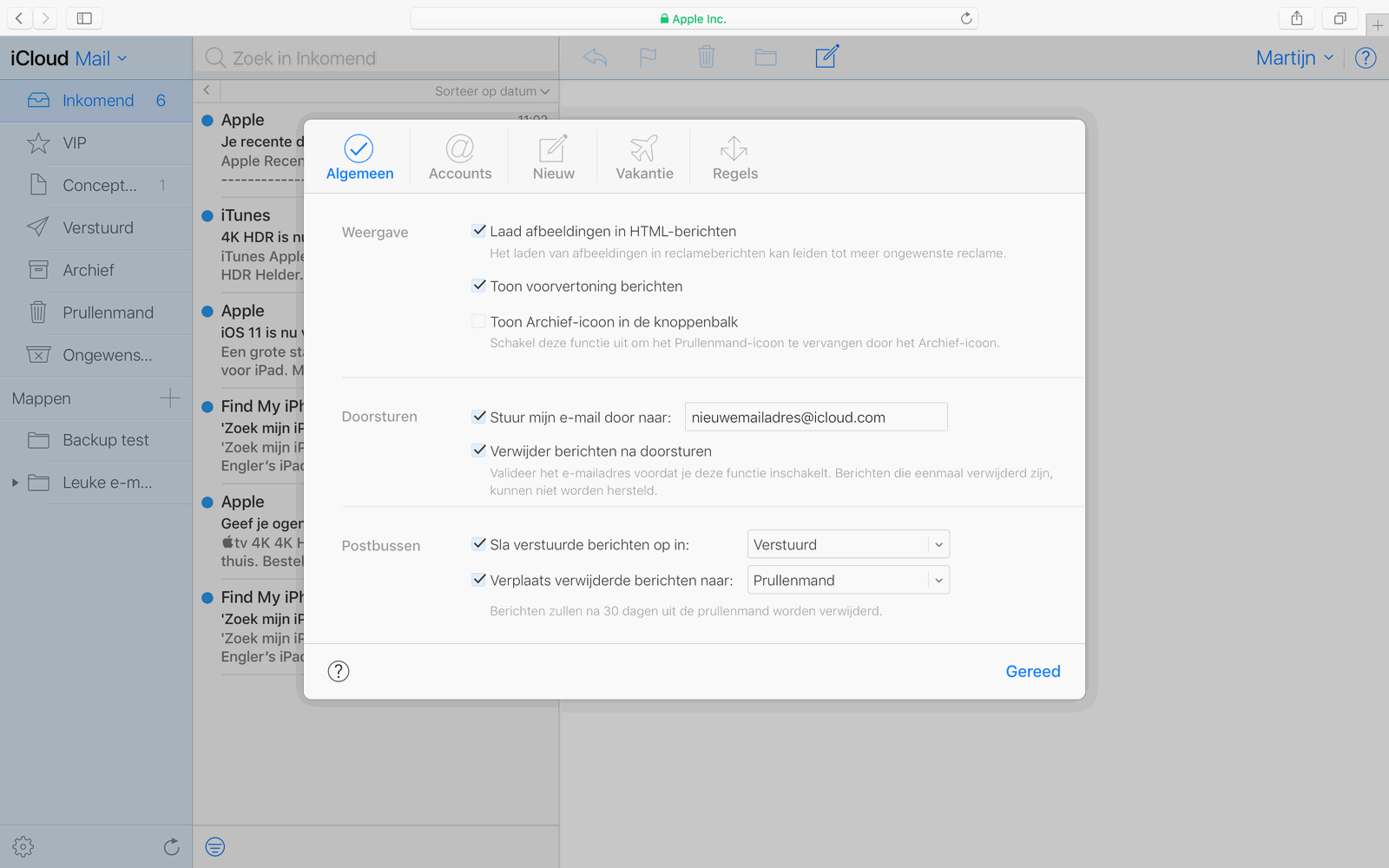This screenshot has width=1389, height=868.
Task: Open the Backup test folder
Action: (96, 440)
